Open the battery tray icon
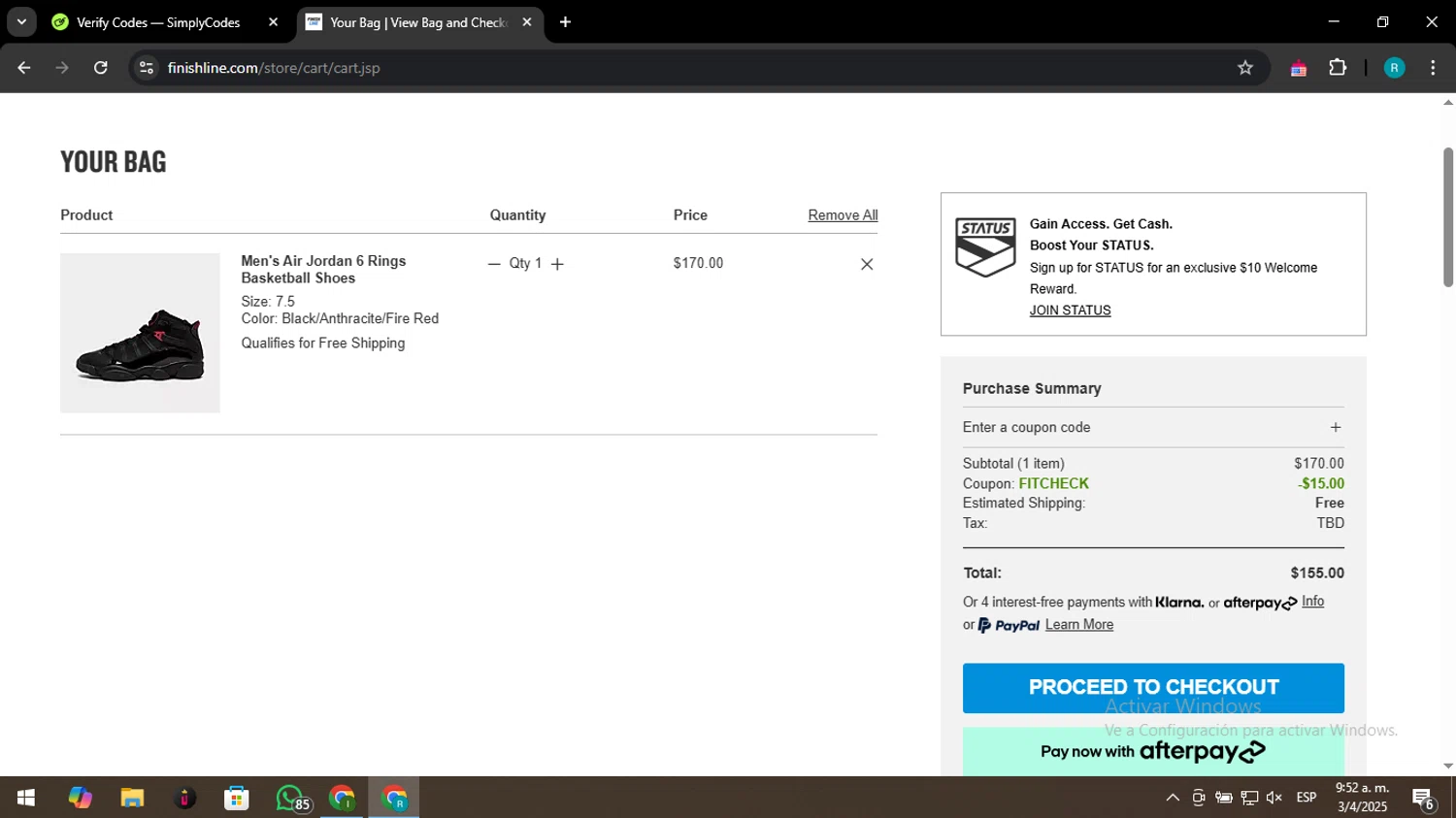The height and width of the screenshot is (818, 1456). 1224,798
